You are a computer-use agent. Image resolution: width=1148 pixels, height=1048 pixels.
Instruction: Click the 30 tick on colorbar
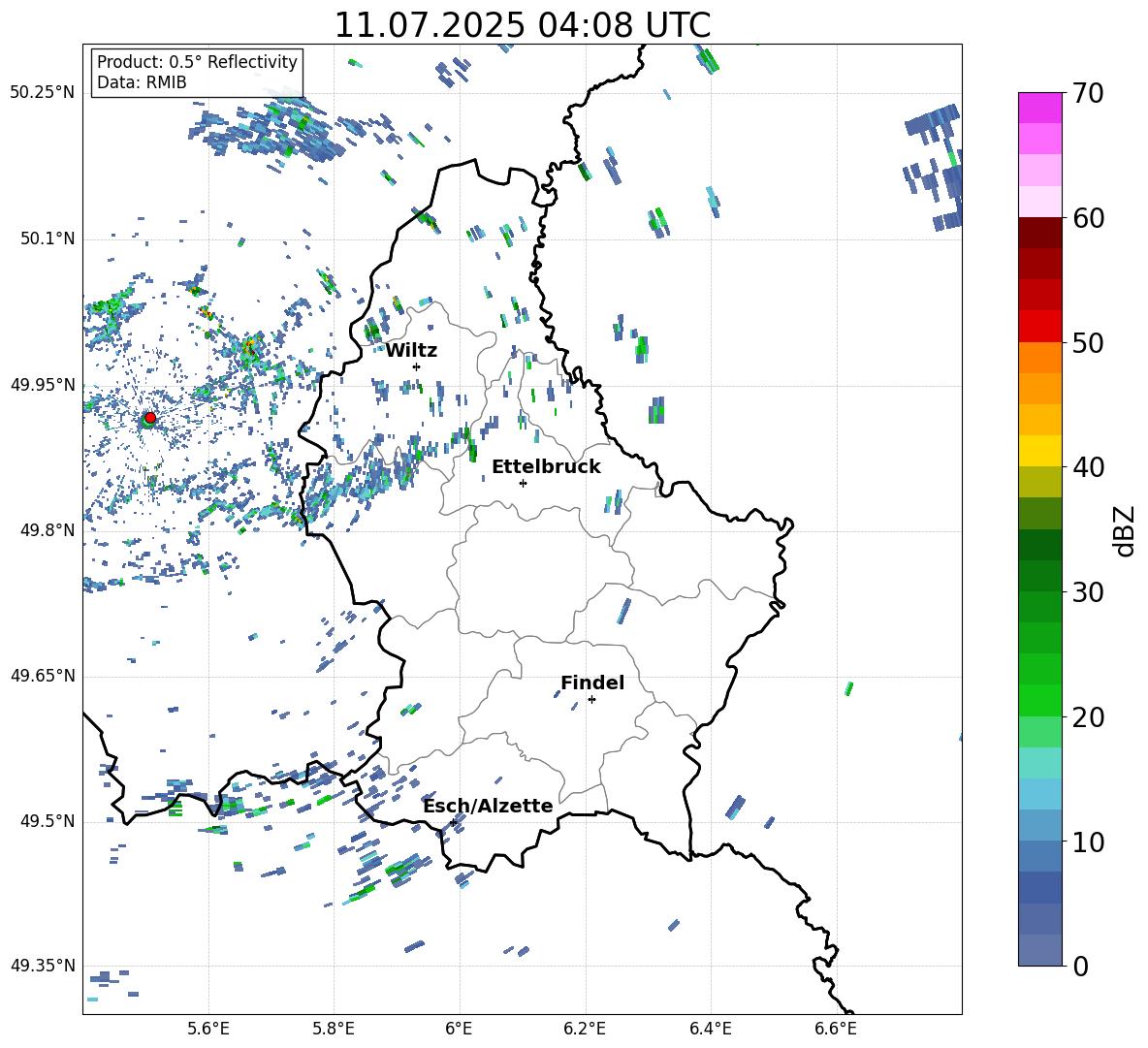pyautogui.click(x=1088, y=592)
